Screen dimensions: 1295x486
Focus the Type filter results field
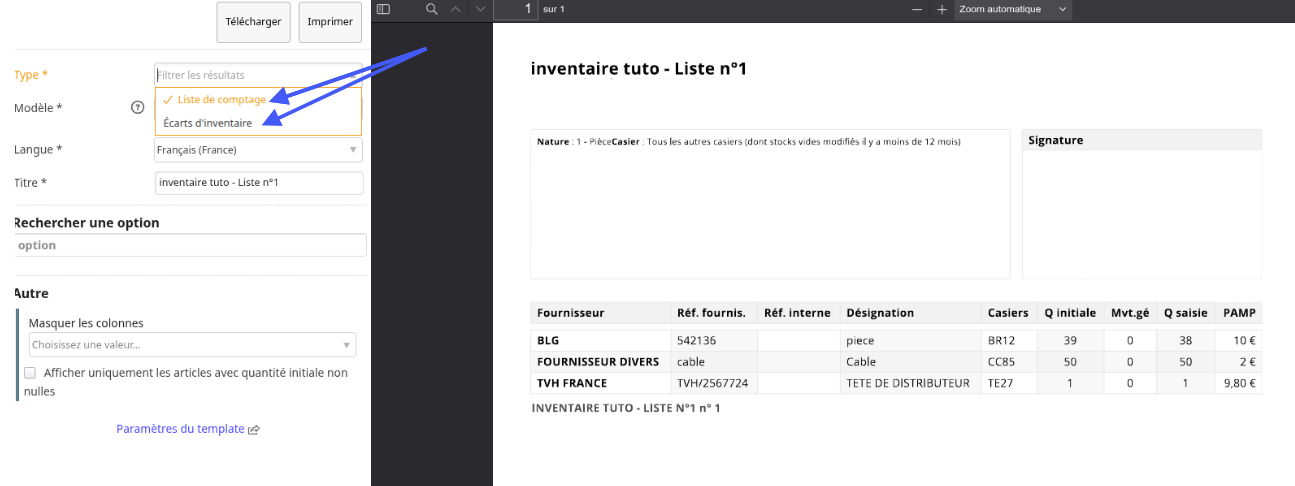pyautogui.click(x=258, y=75)
